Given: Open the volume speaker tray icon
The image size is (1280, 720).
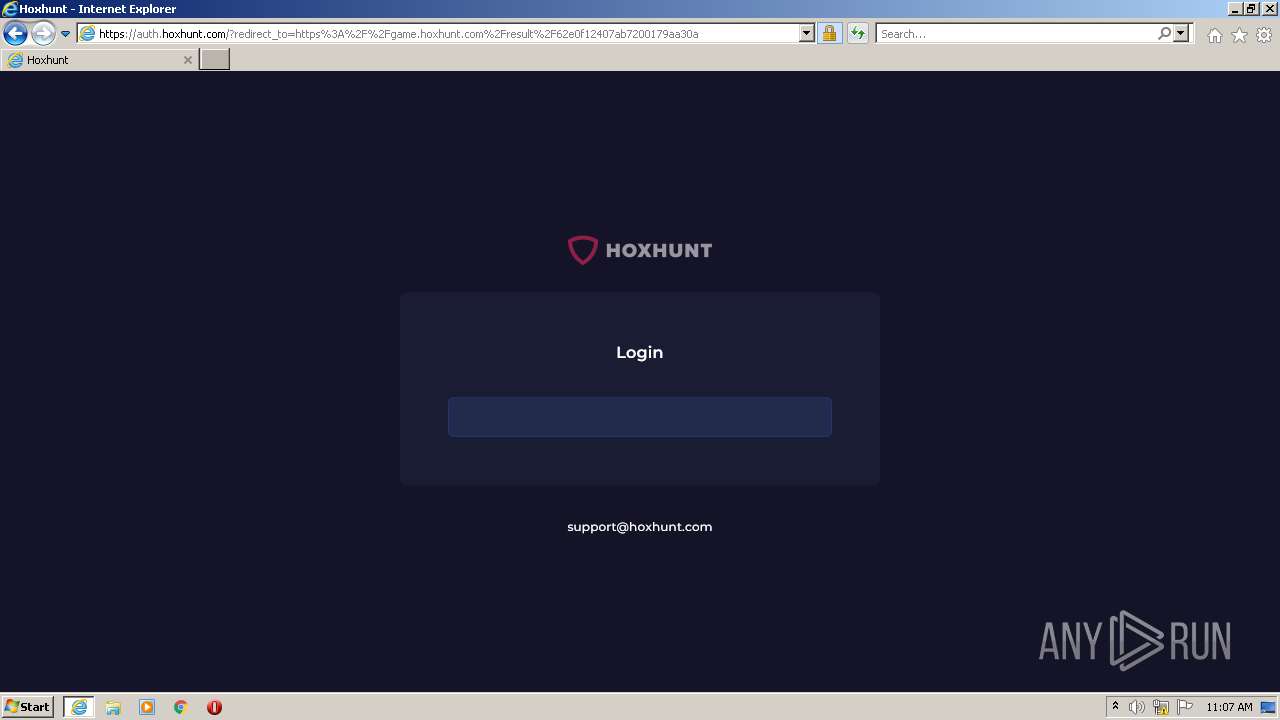Looking at the screenshot, I should [1137, 707].
